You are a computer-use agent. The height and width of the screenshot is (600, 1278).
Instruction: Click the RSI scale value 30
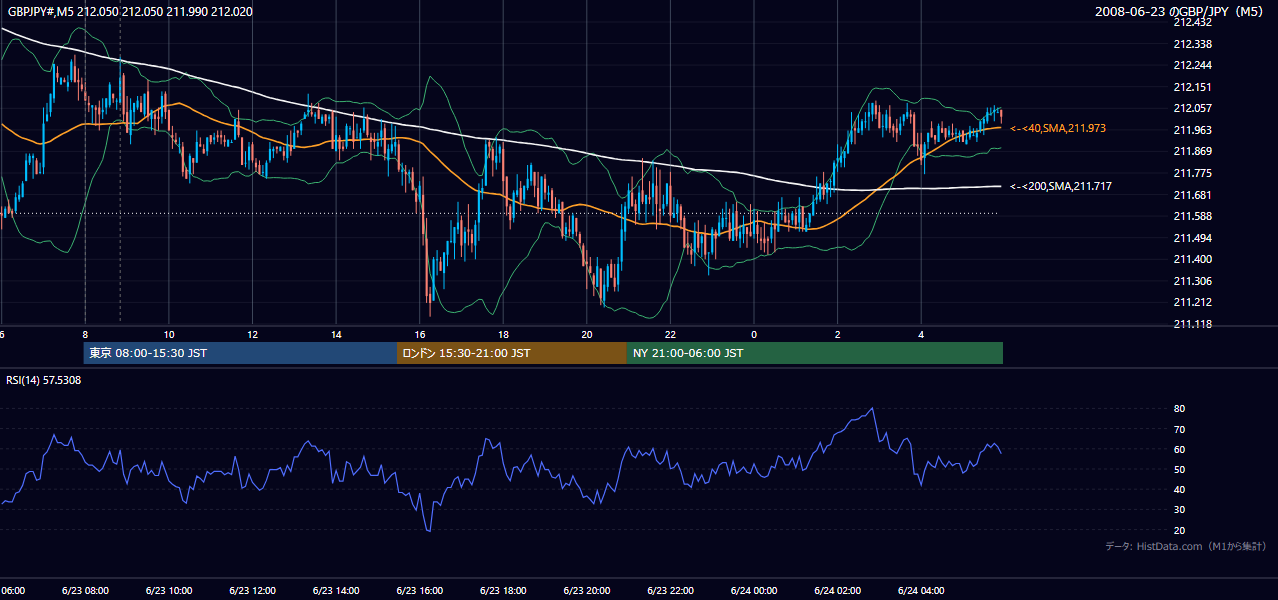click(x=1179, y=510)
